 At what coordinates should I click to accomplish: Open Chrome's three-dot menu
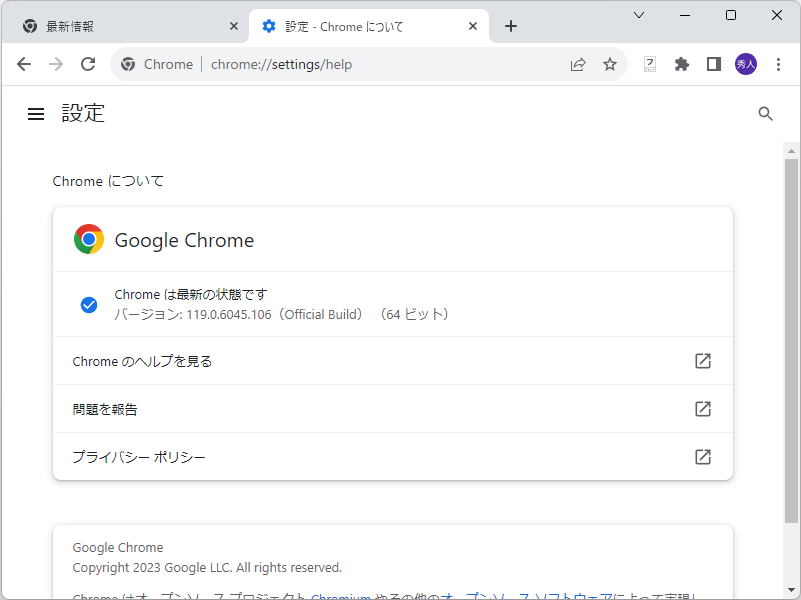779,64
